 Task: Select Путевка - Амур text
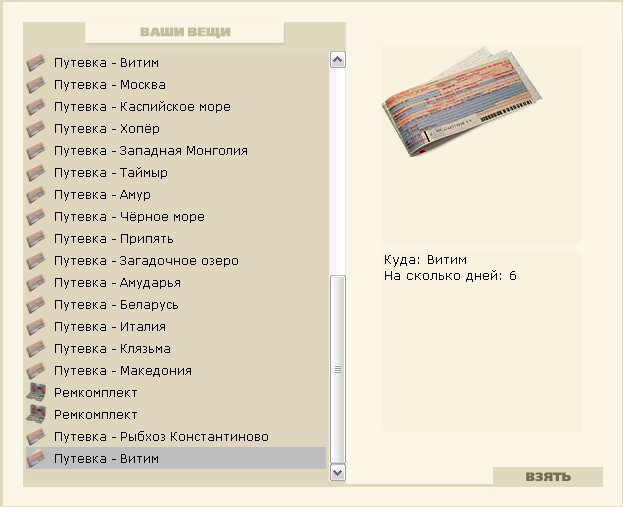(x=103, y=195)
